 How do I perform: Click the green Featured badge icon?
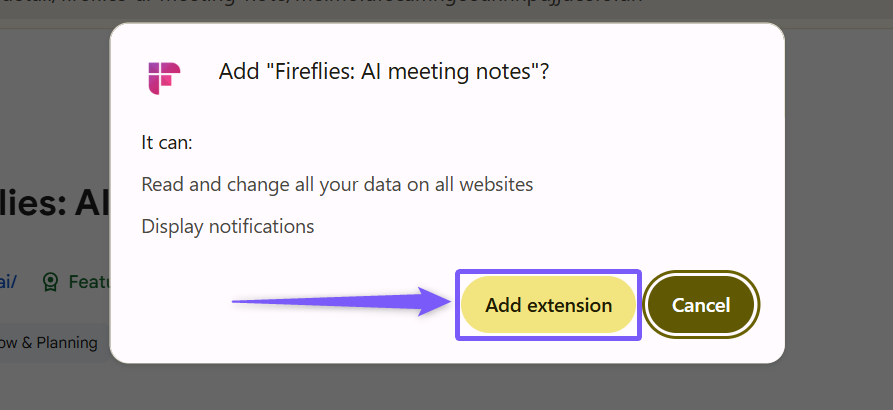coord(51,282)
